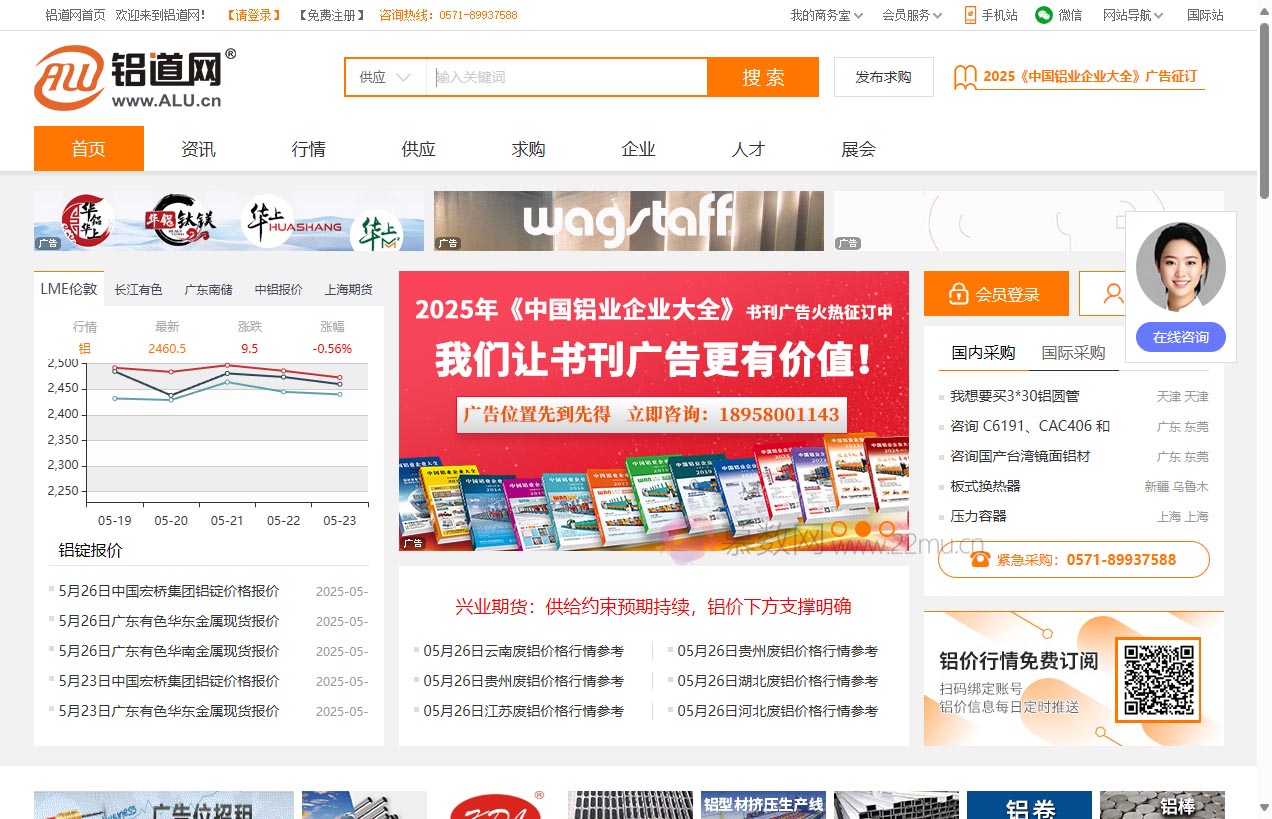Click the 在线咨询 chat button

tap(1180, 337)
